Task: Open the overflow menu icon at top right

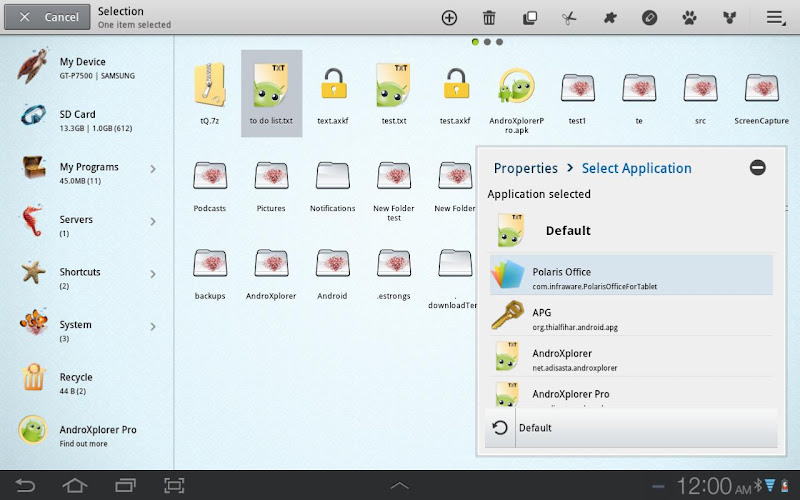Action: [x=776, y=18]
